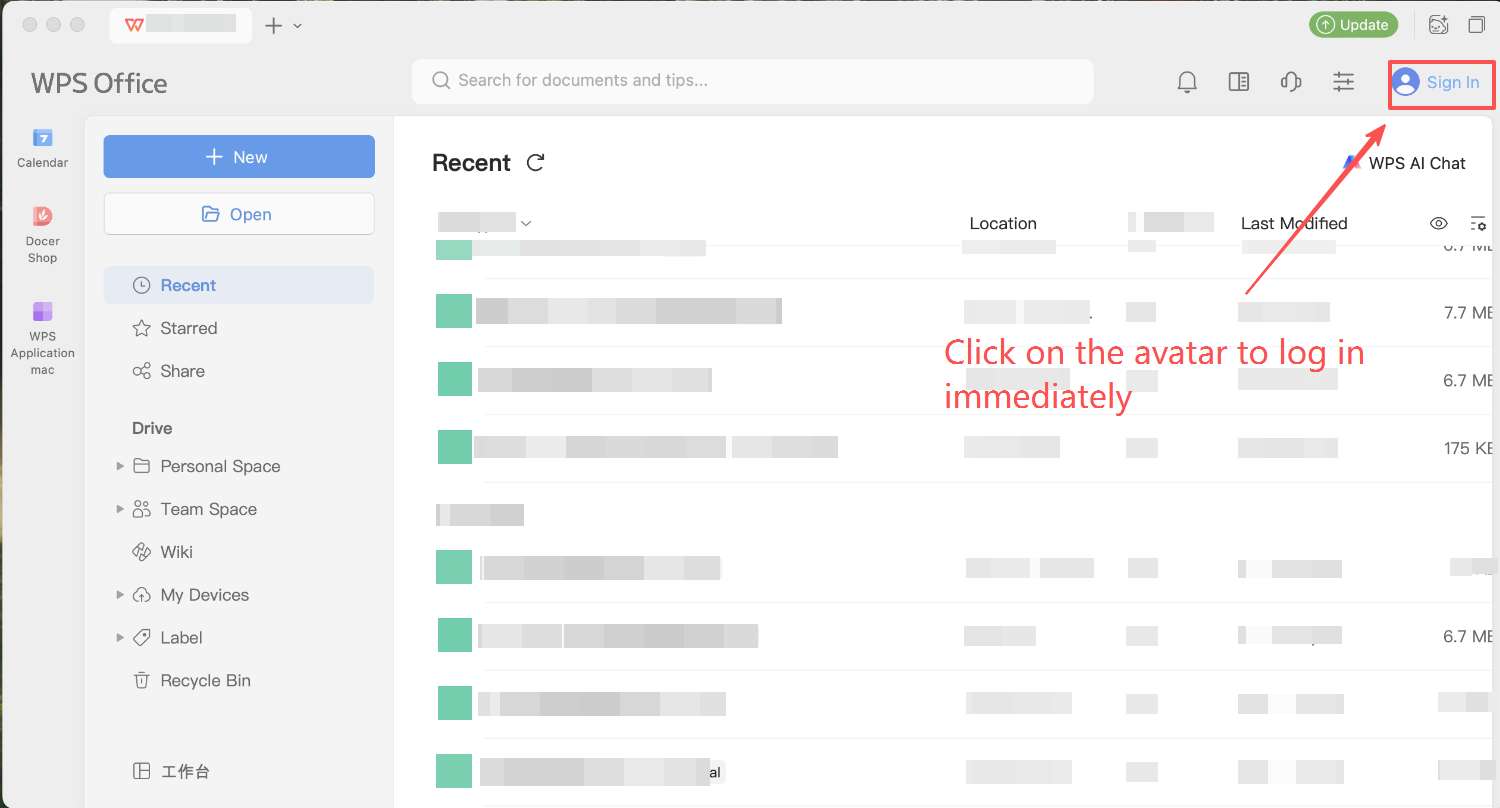The height and width of the screenshot is (808, 1500).
Task: Click the green Update button
Action: coord(1353,25)
